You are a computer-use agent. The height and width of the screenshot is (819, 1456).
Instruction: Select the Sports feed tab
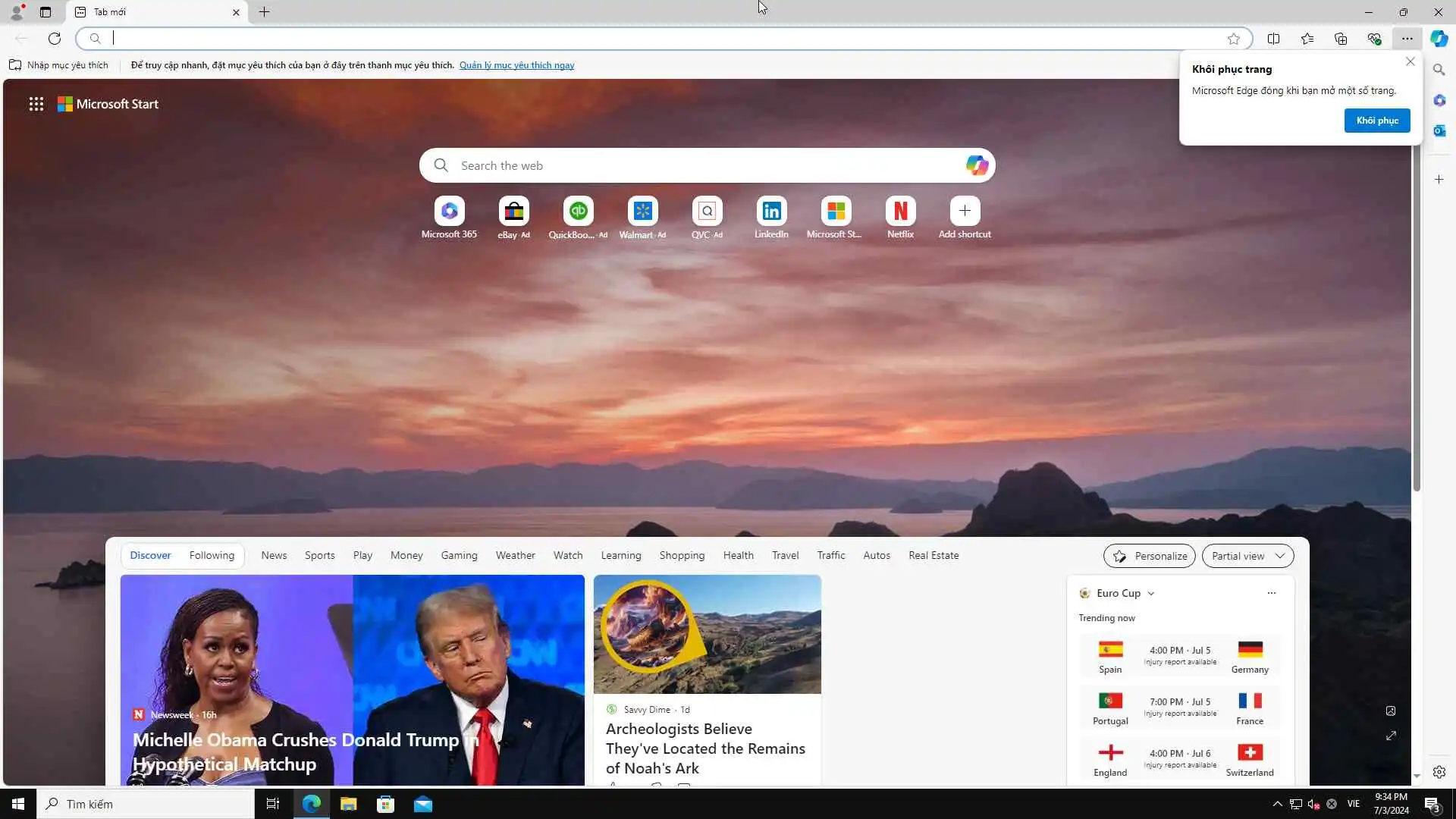(319, 555)
